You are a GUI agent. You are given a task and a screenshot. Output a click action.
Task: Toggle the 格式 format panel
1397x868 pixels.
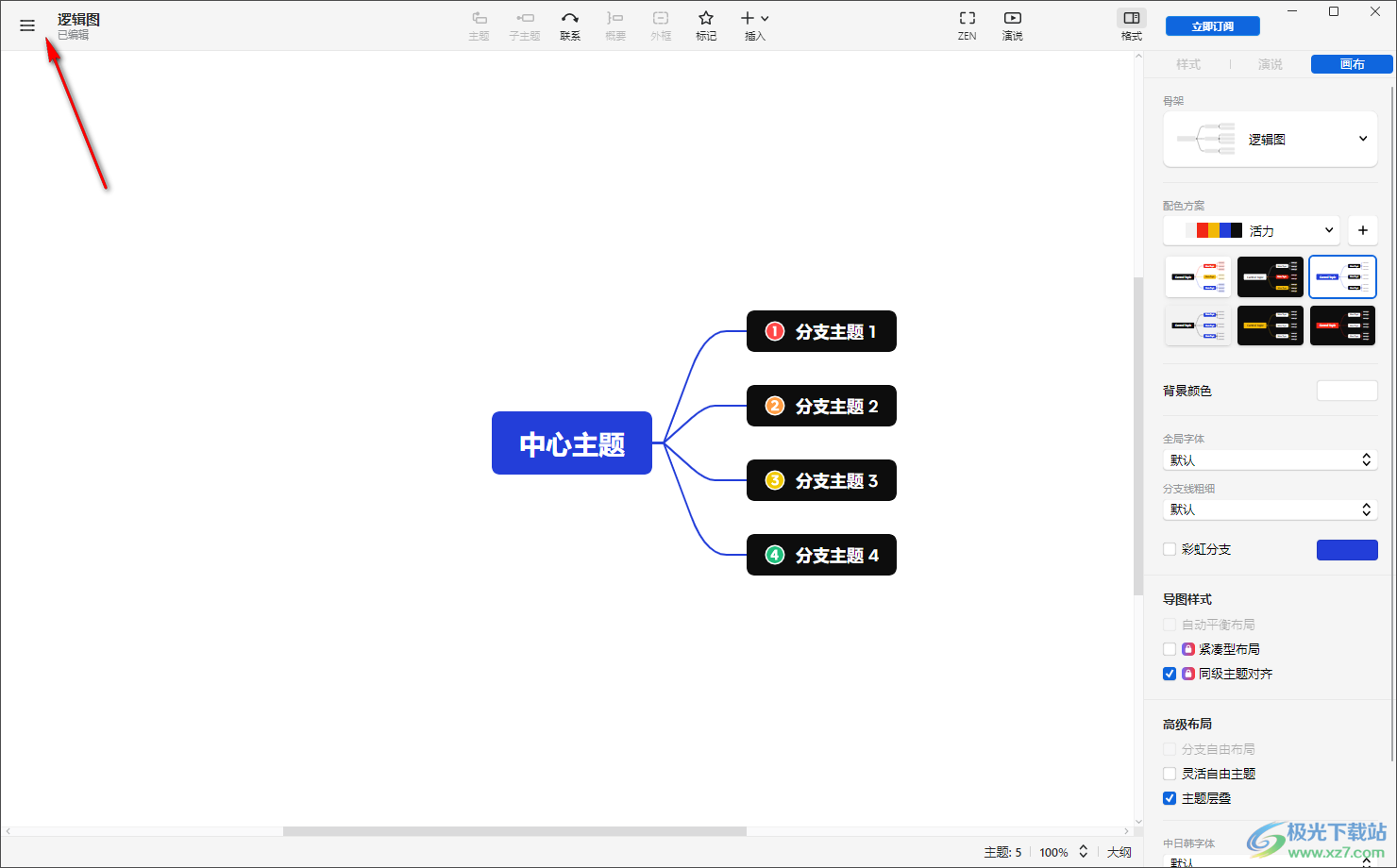1132,25
